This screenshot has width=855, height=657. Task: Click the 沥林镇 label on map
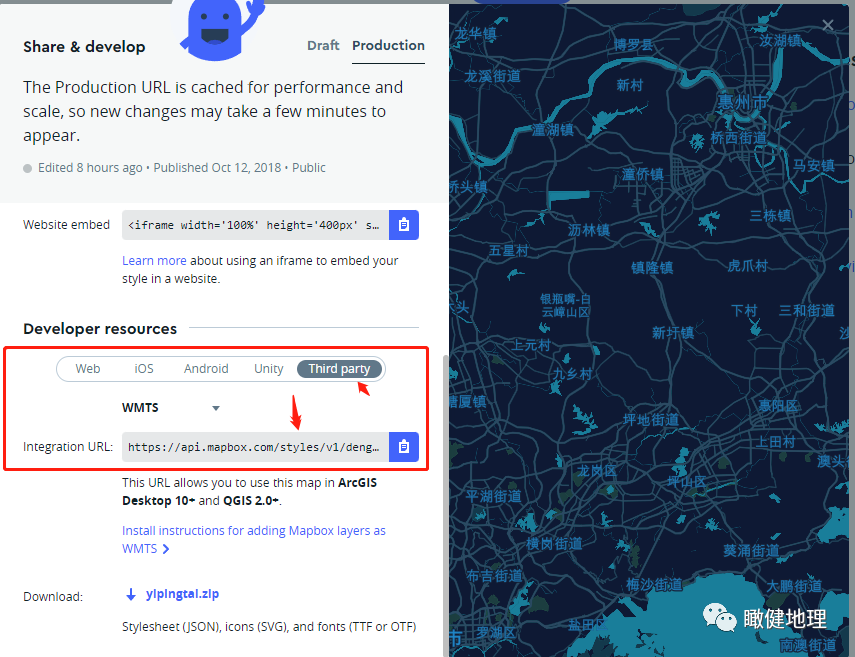coord(589,230)
